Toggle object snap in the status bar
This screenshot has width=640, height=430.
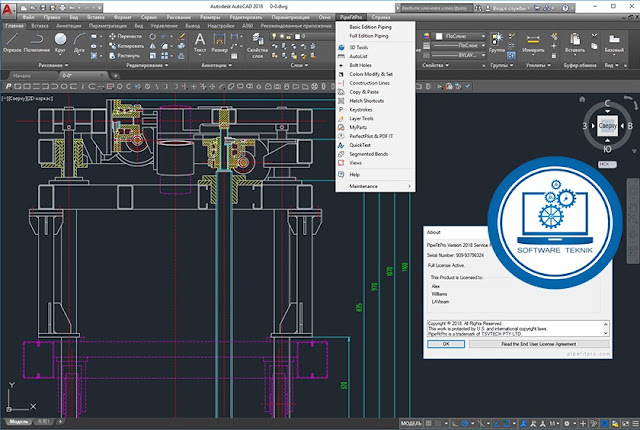(507, 424)
